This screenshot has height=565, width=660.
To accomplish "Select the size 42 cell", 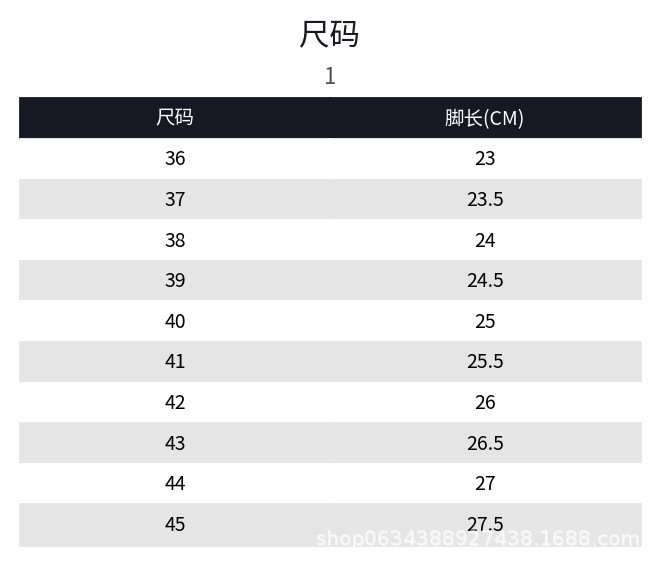I will point(175,402).
